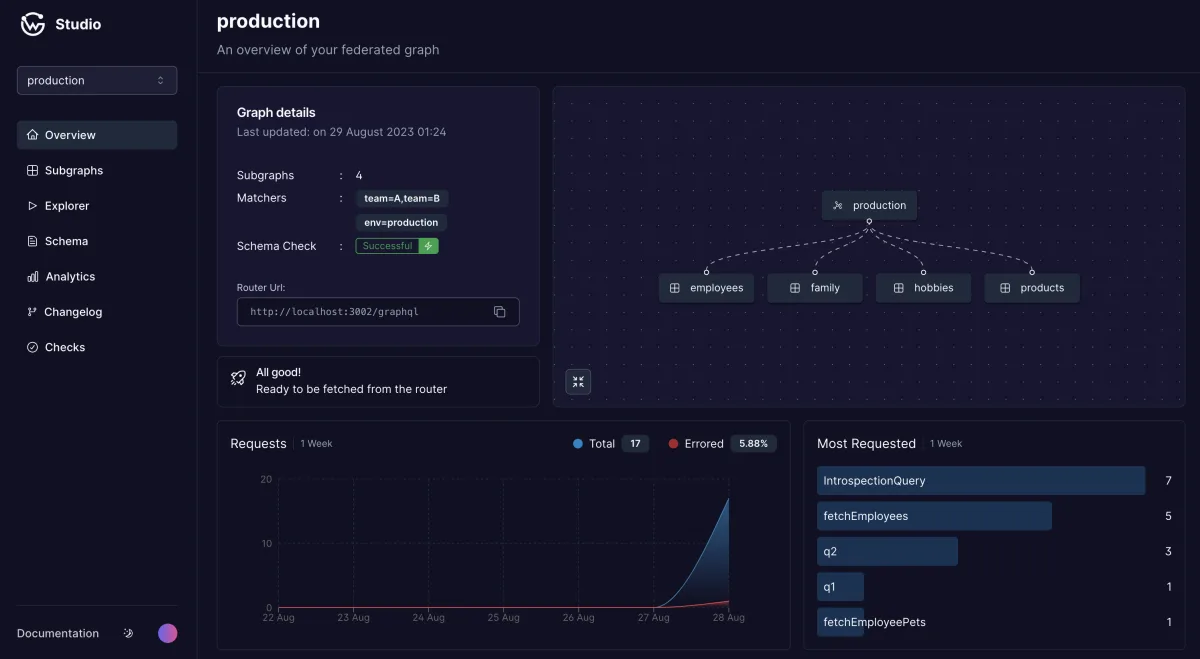Open the Documentation link
Image resolution: width=1200 pixels, height=659 pixels.
(58, 633)
